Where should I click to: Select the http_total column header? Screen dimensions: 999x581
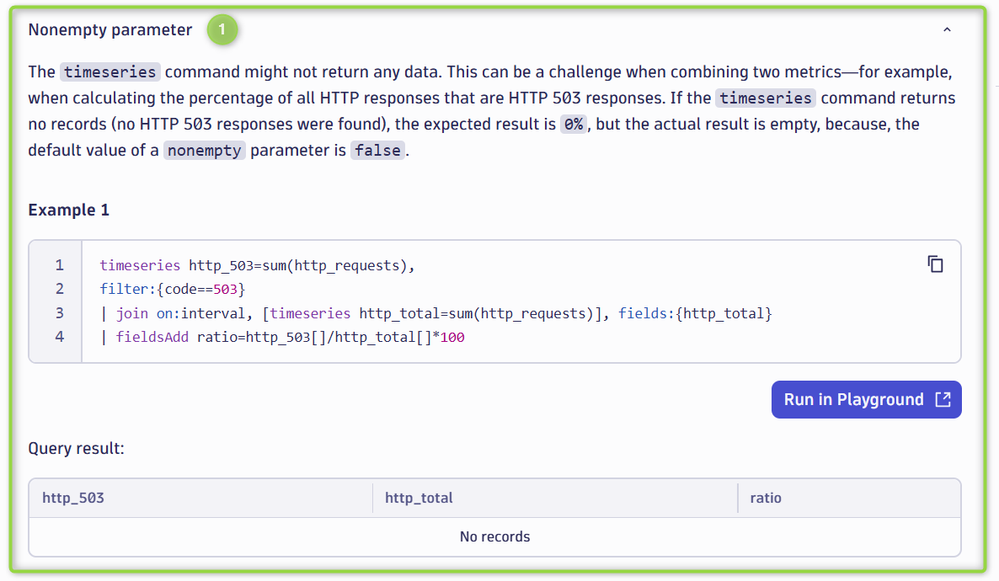(x=419, y=497)
